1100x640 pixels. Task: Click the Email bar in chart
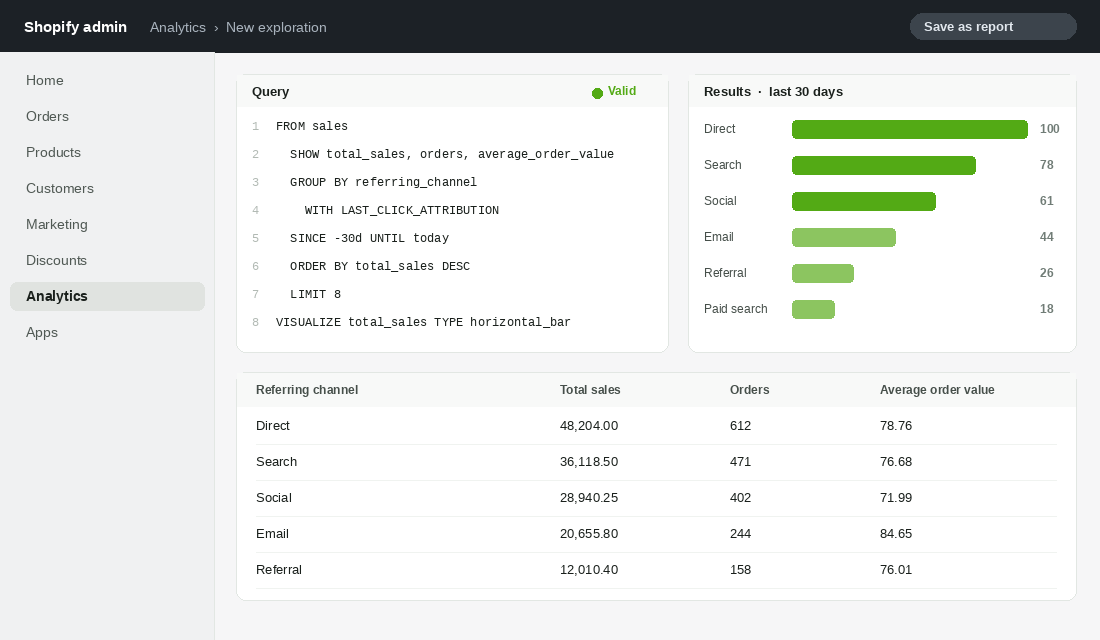pos(844,237)
